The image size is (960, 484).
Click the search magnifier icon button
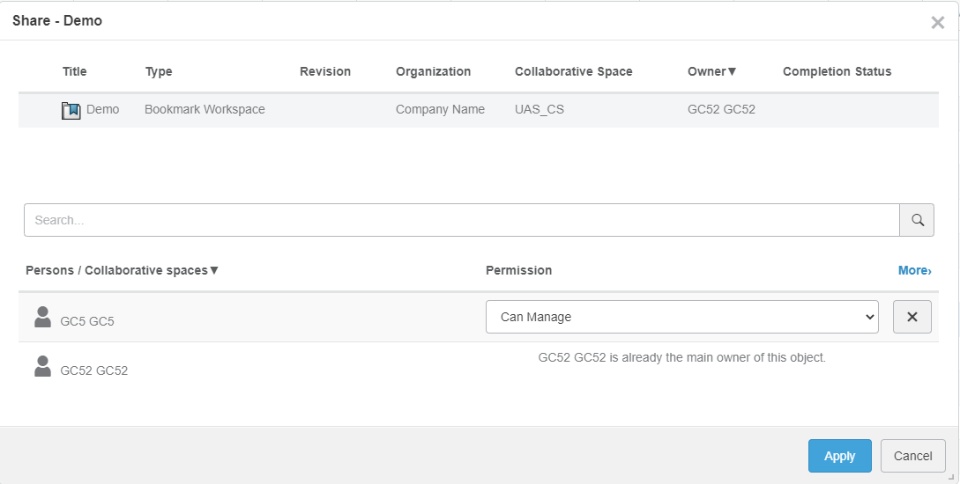[x=917, y=220]
